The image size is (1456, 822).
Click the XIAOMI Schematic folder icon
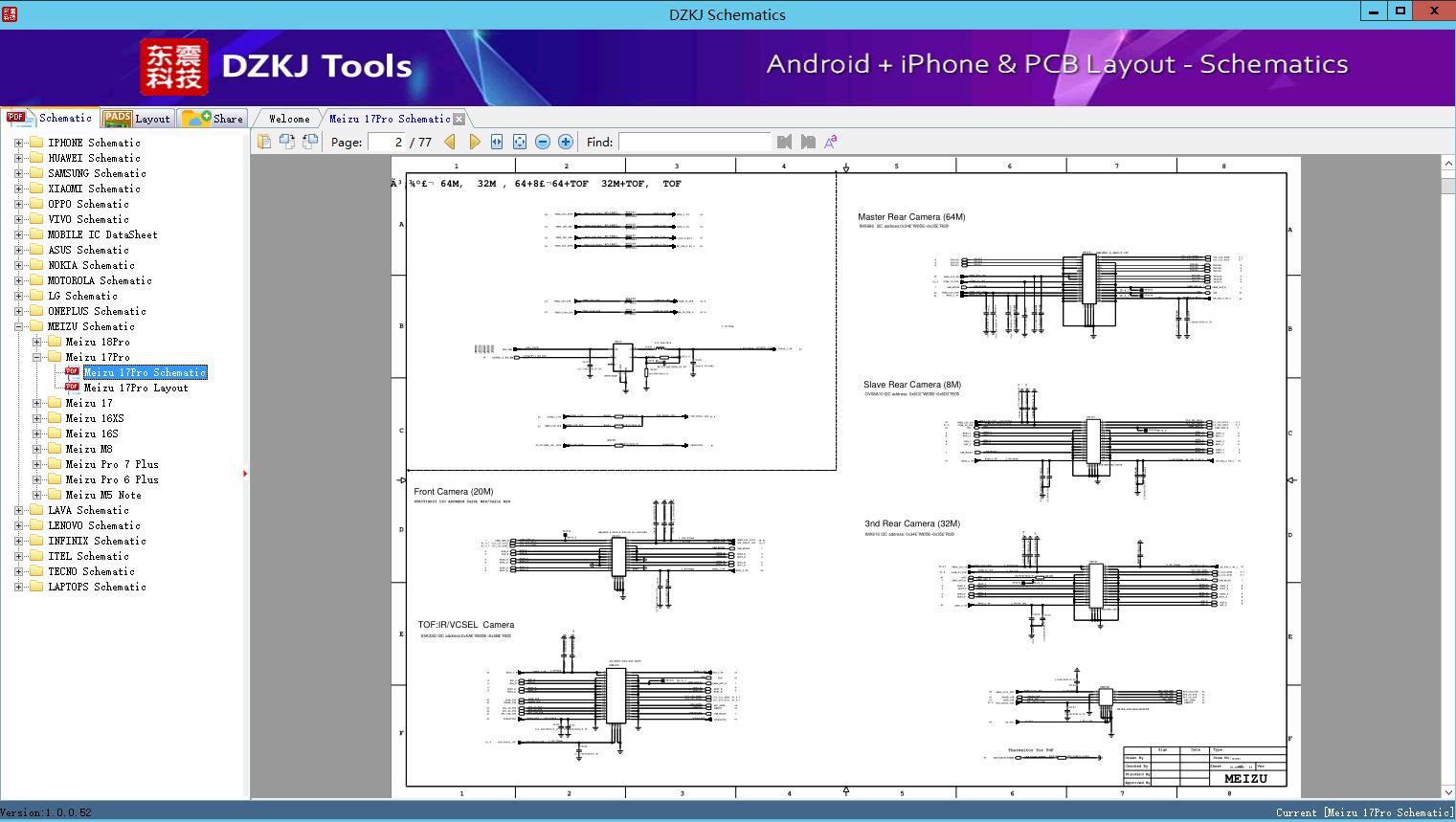[x=36, y=189]
